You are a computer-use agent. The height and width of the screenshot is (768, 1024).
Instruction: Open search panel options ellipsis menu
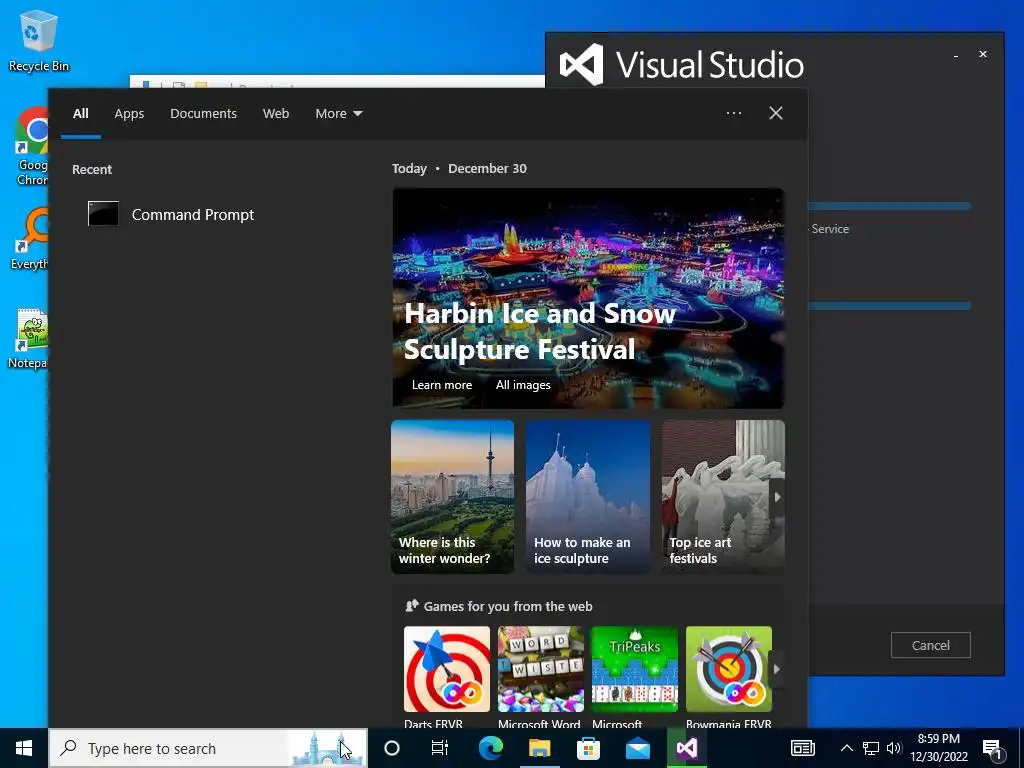734,113
